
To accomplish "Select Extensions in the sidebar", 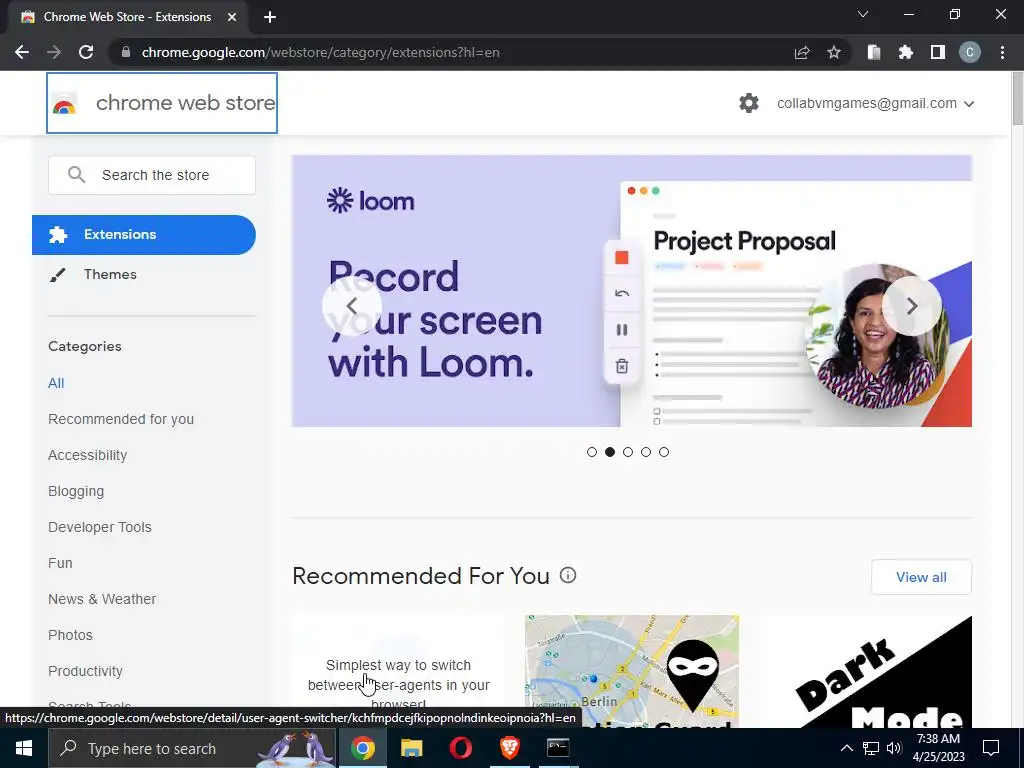I will (144, 234).
